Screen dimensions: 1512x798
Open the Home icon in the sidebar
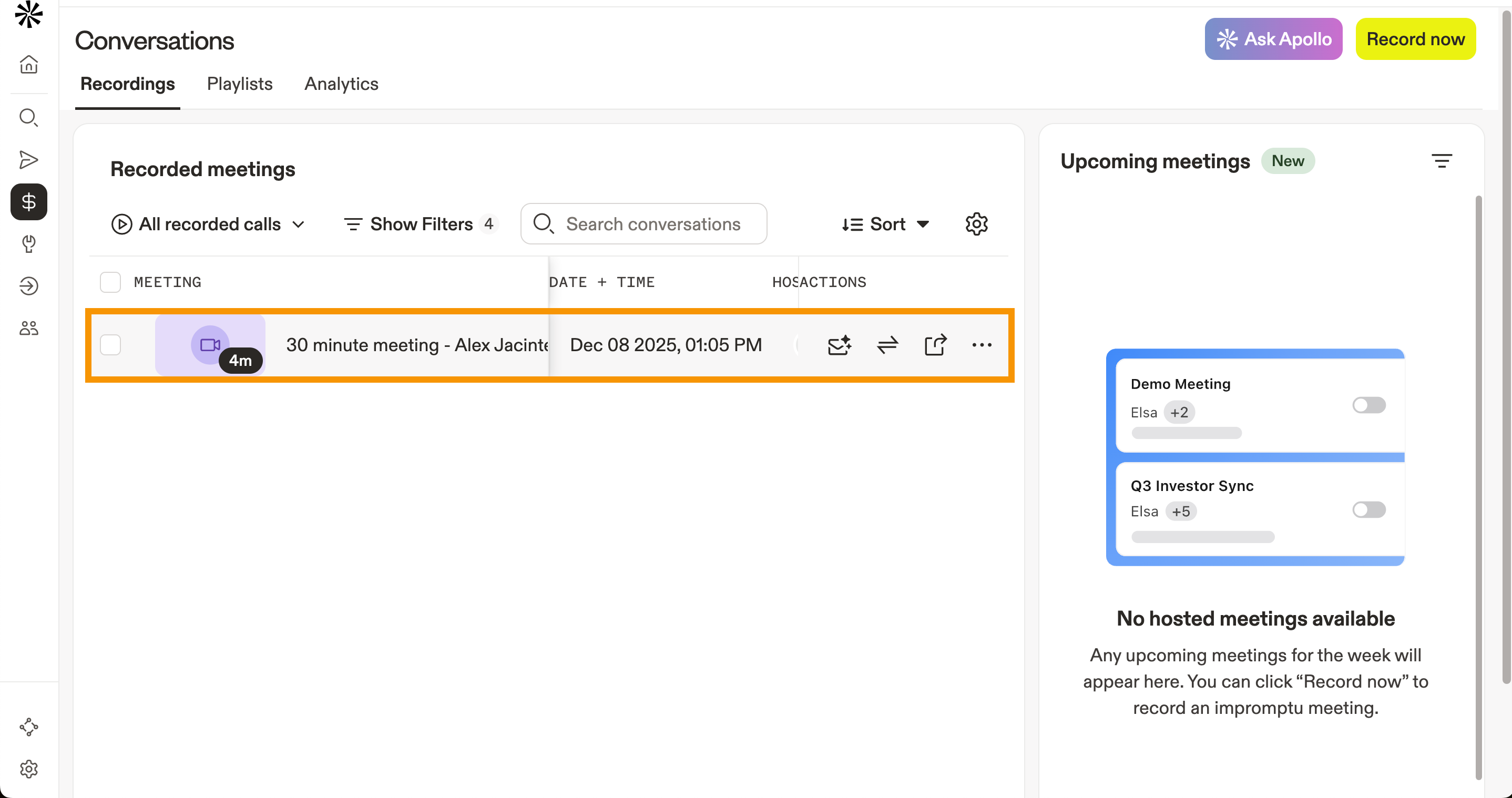[28, 65]
